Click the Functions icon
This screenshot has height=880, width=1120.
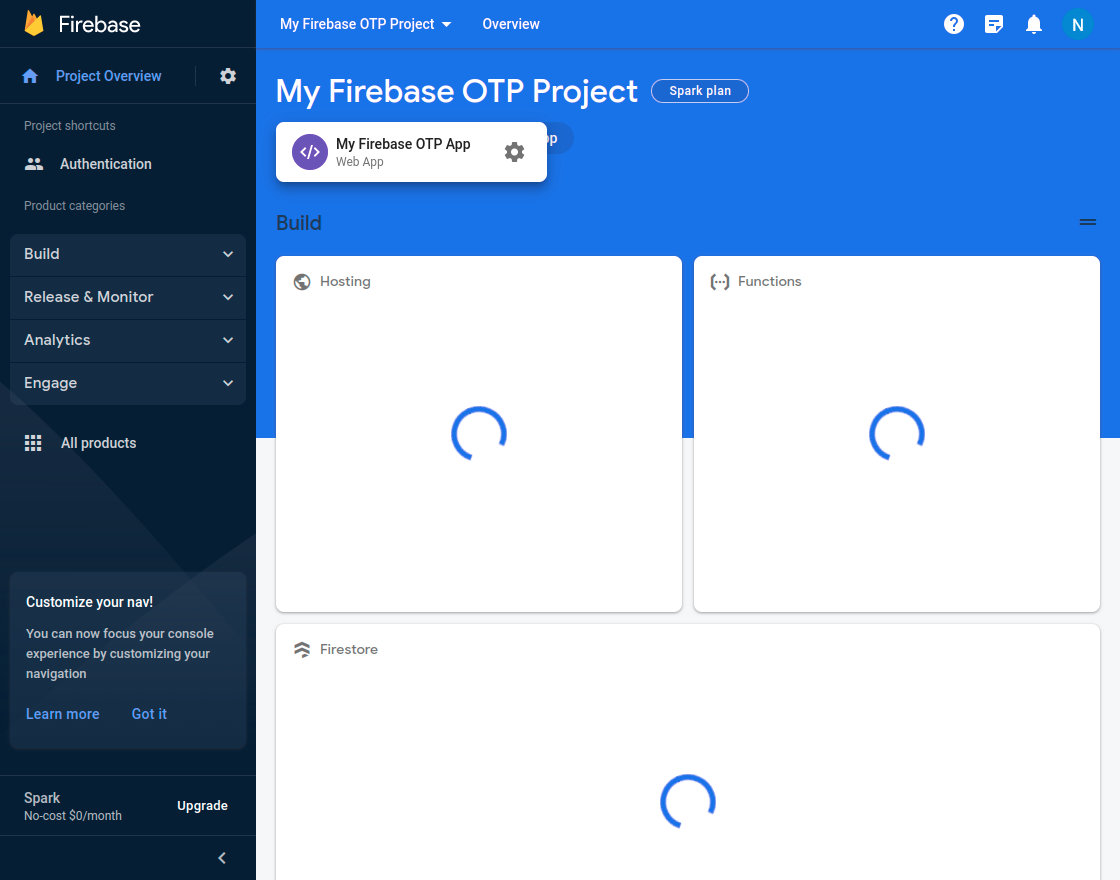[x=720, y=281]
